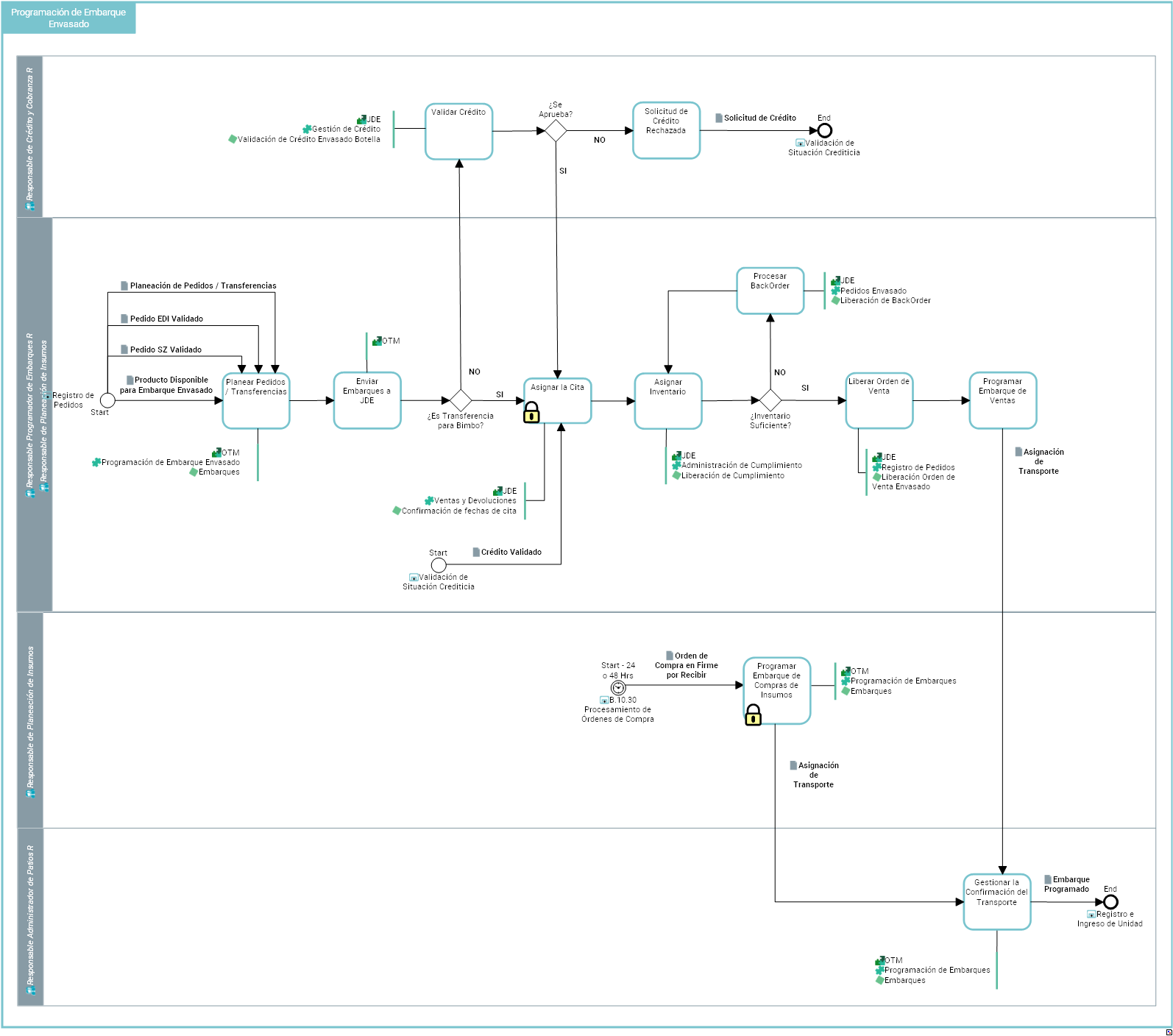Select the Gestión de Crédito puzzle icon
Image resolution: width=1173 pixels, height=1036 pixels.
tap(307, 129)
